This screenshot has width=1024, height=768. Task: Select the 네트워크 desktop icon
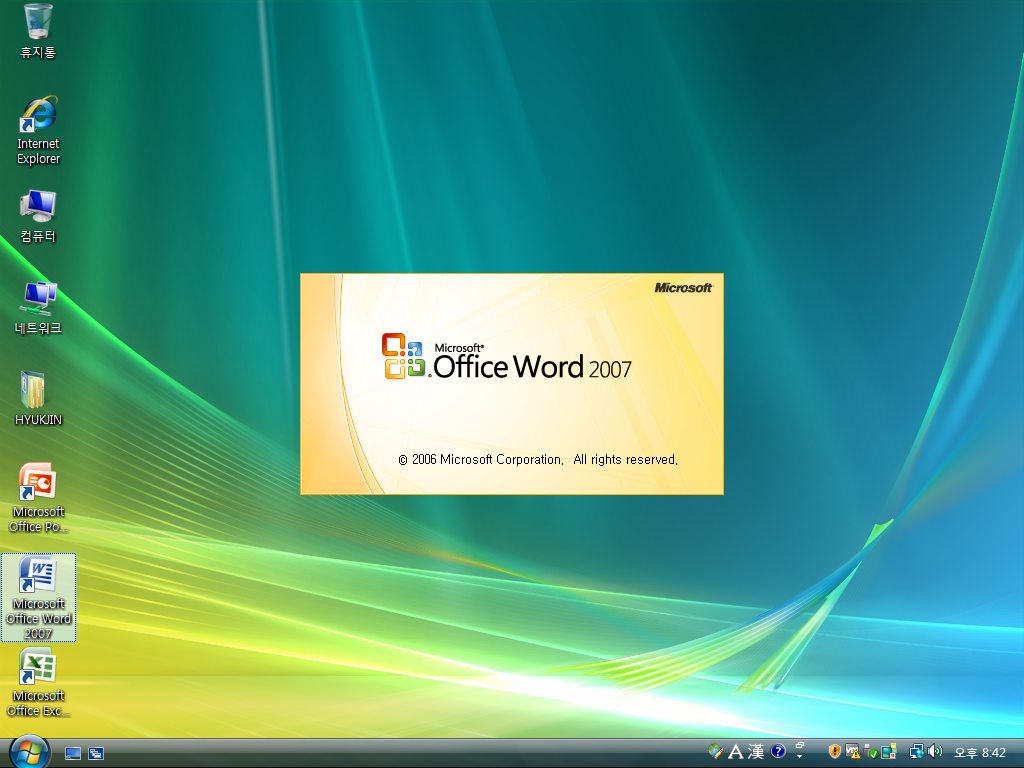pyautogui.click(x=38, y=308)
